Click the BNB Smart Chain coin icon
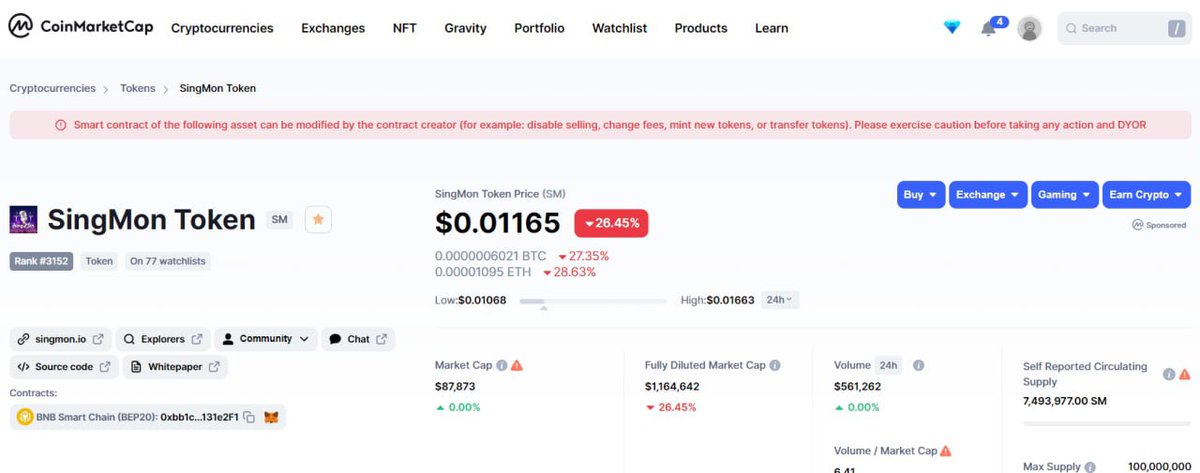 click(x=23, y=417)
